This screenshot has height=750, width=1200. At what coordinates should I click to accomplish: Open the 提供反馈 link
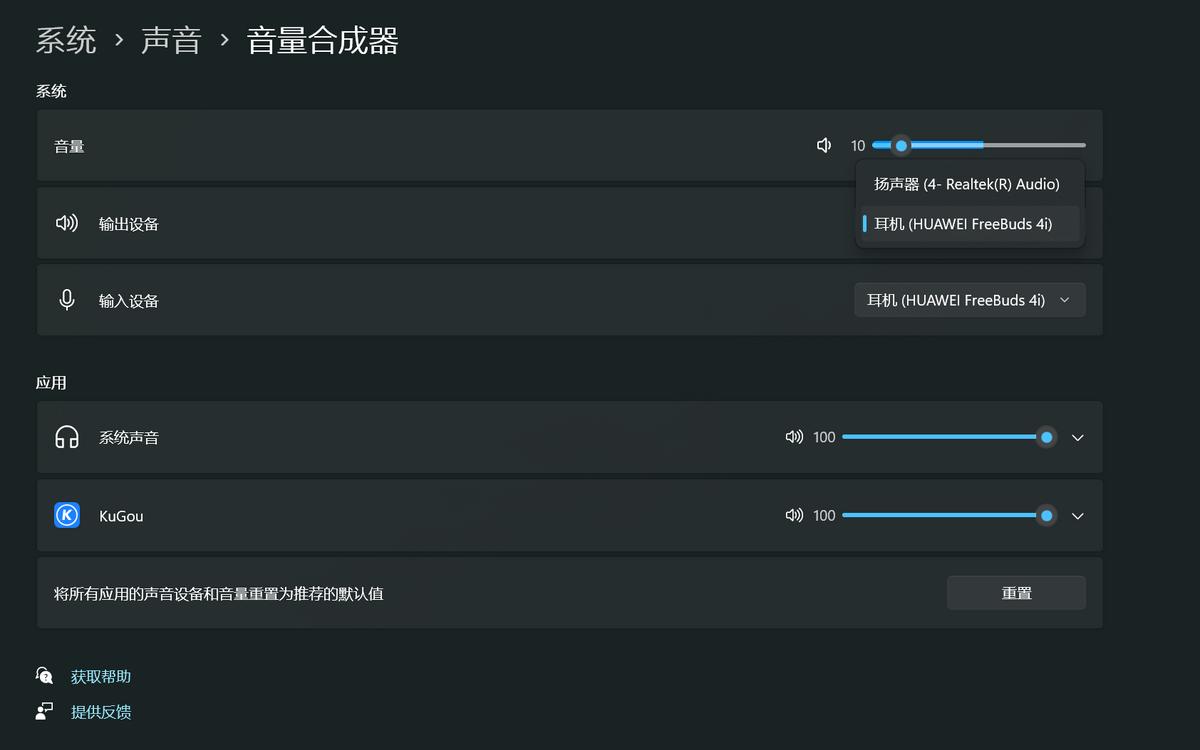98,711
